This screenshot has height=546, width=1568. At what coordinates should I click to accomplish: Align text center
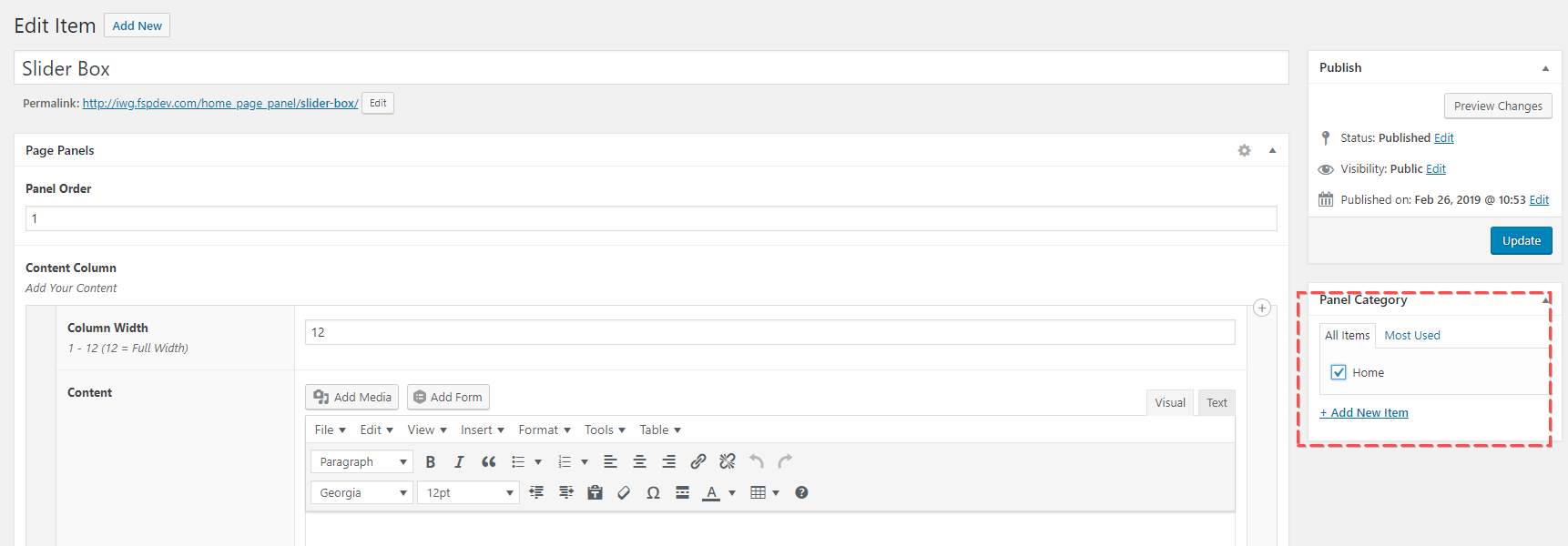640,461
